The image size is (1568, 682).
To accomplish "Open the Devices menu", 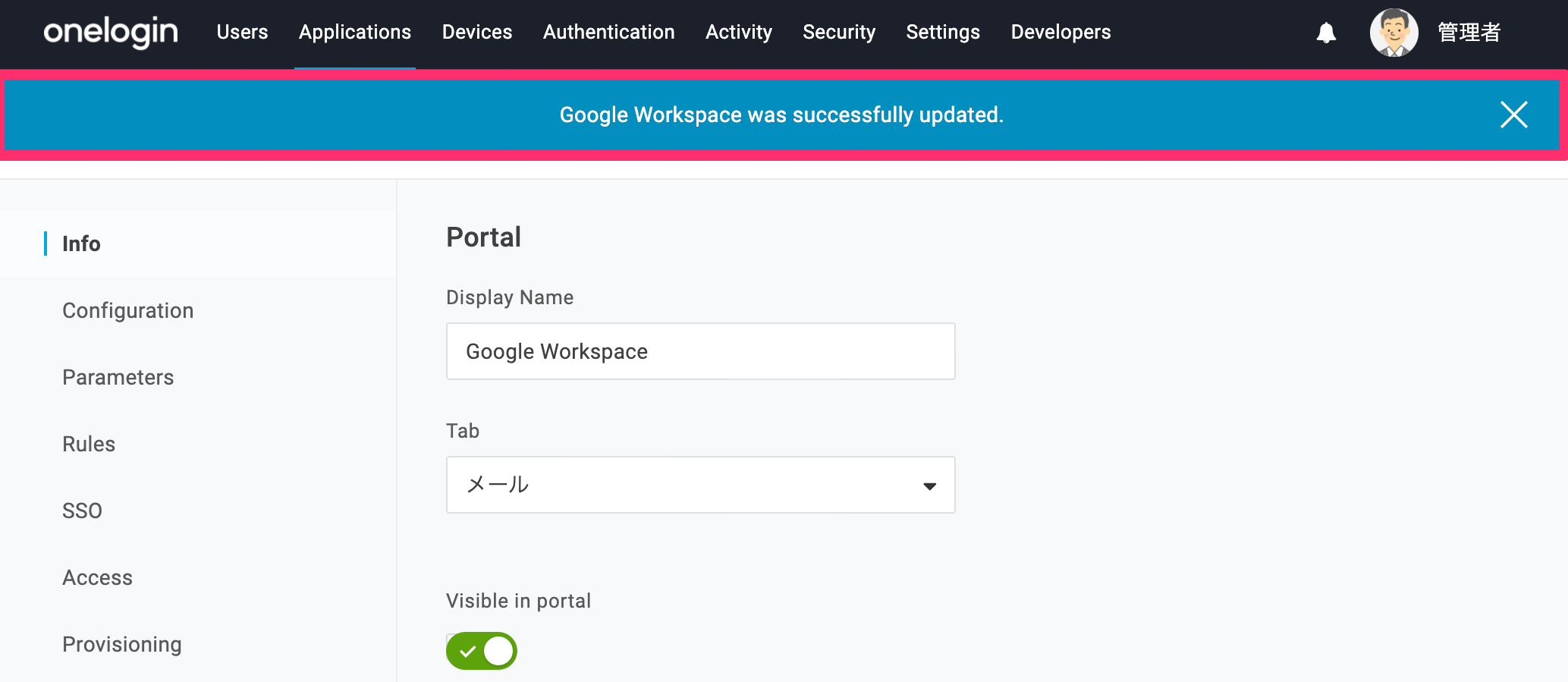I will (477, 32).
